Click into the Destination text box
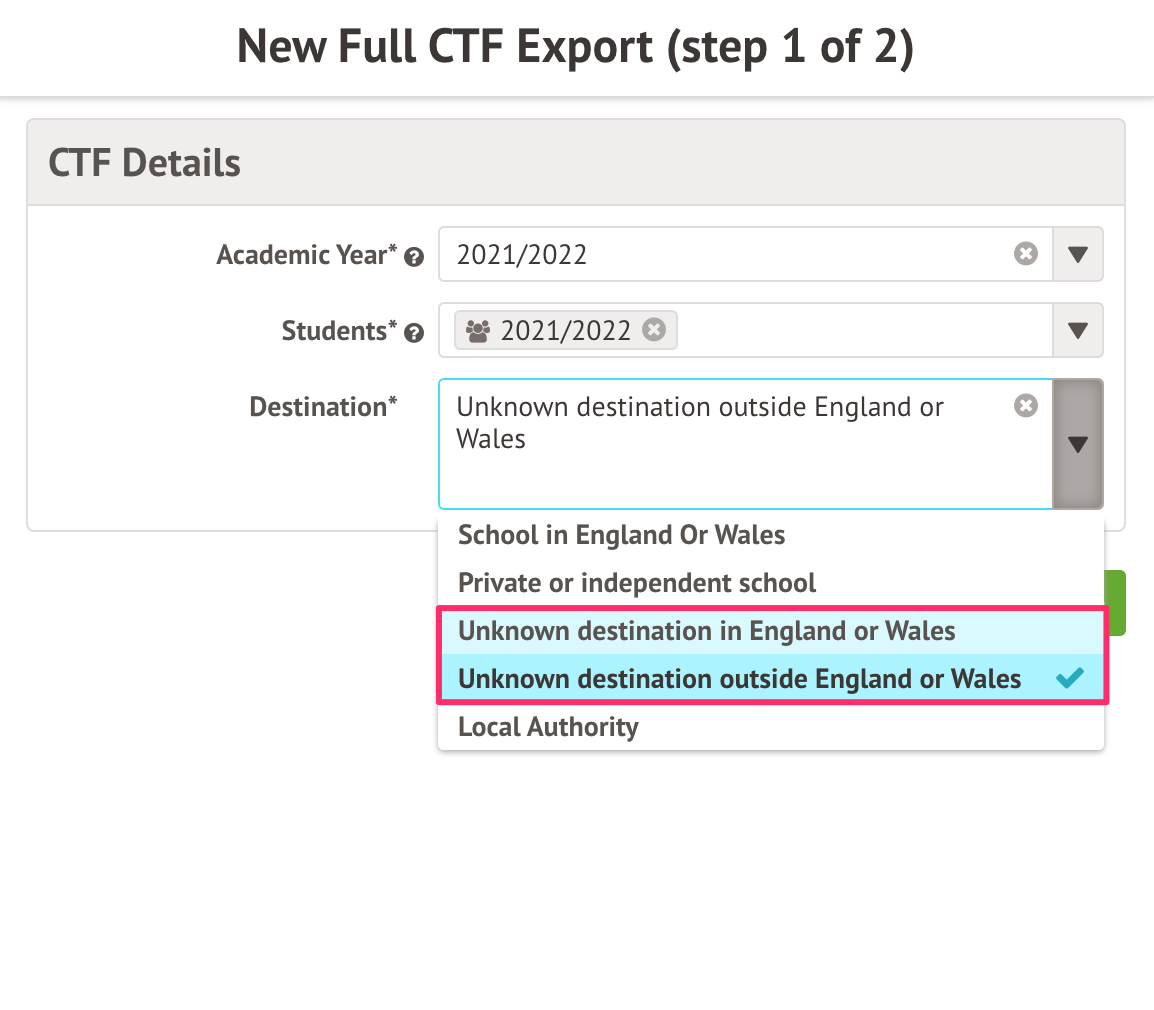The image size is (1154, 1010). point(730,470)
